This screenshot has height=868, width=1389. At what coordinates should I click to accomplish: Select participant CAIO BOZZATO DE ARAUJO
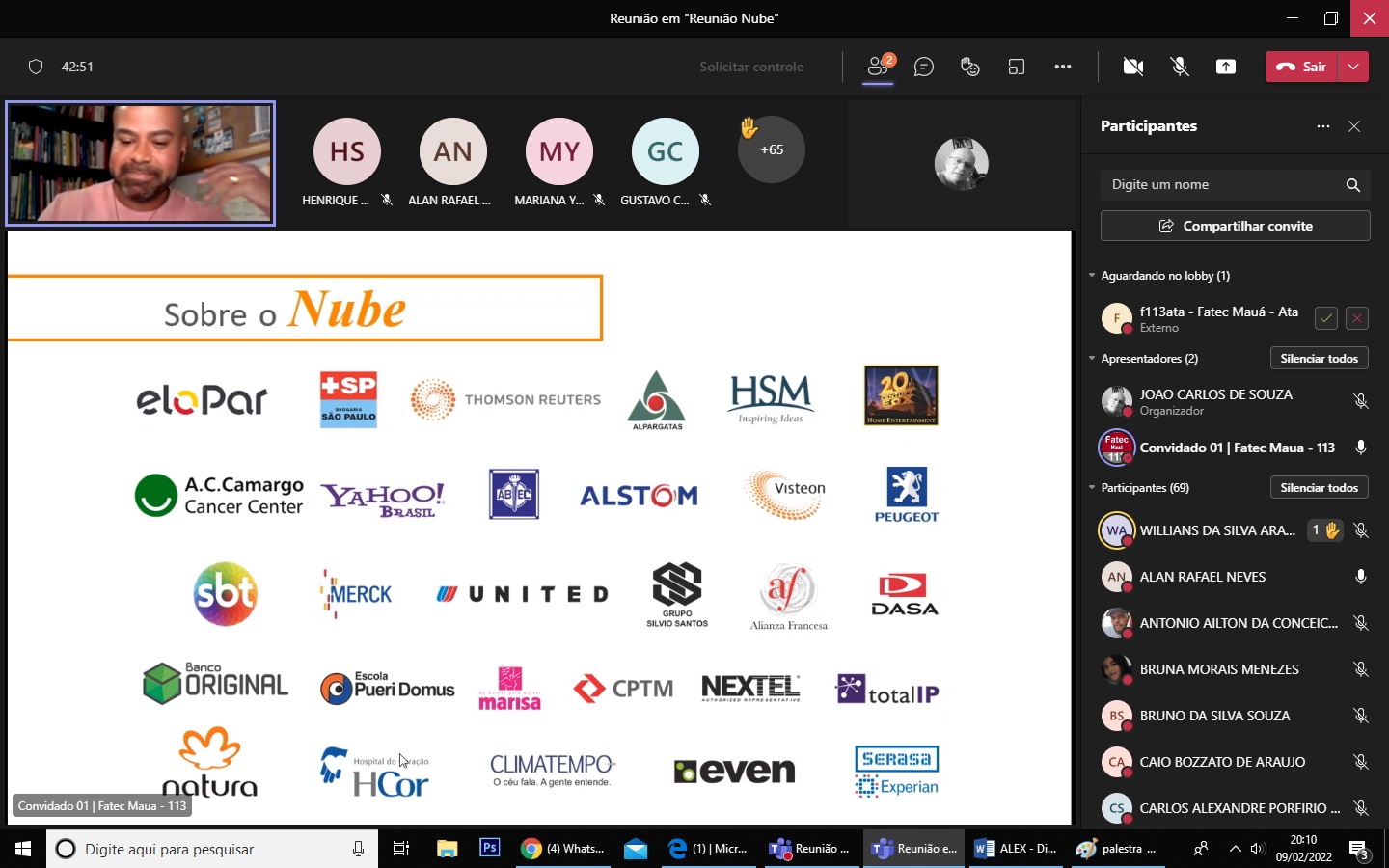(x=1235, y=762)
